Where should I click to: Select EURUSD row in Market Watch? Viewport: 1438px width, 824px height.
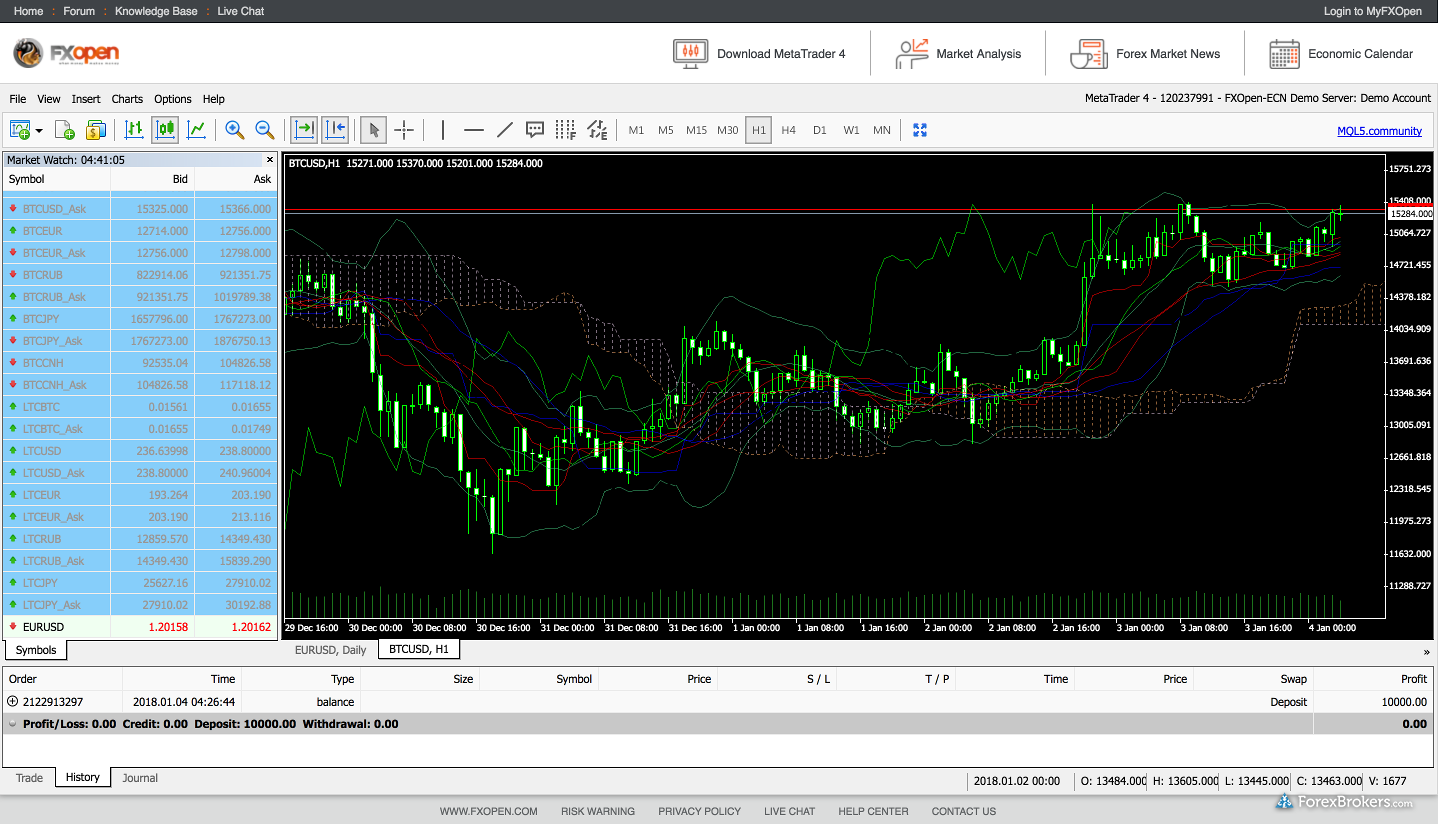coord(140,627)
